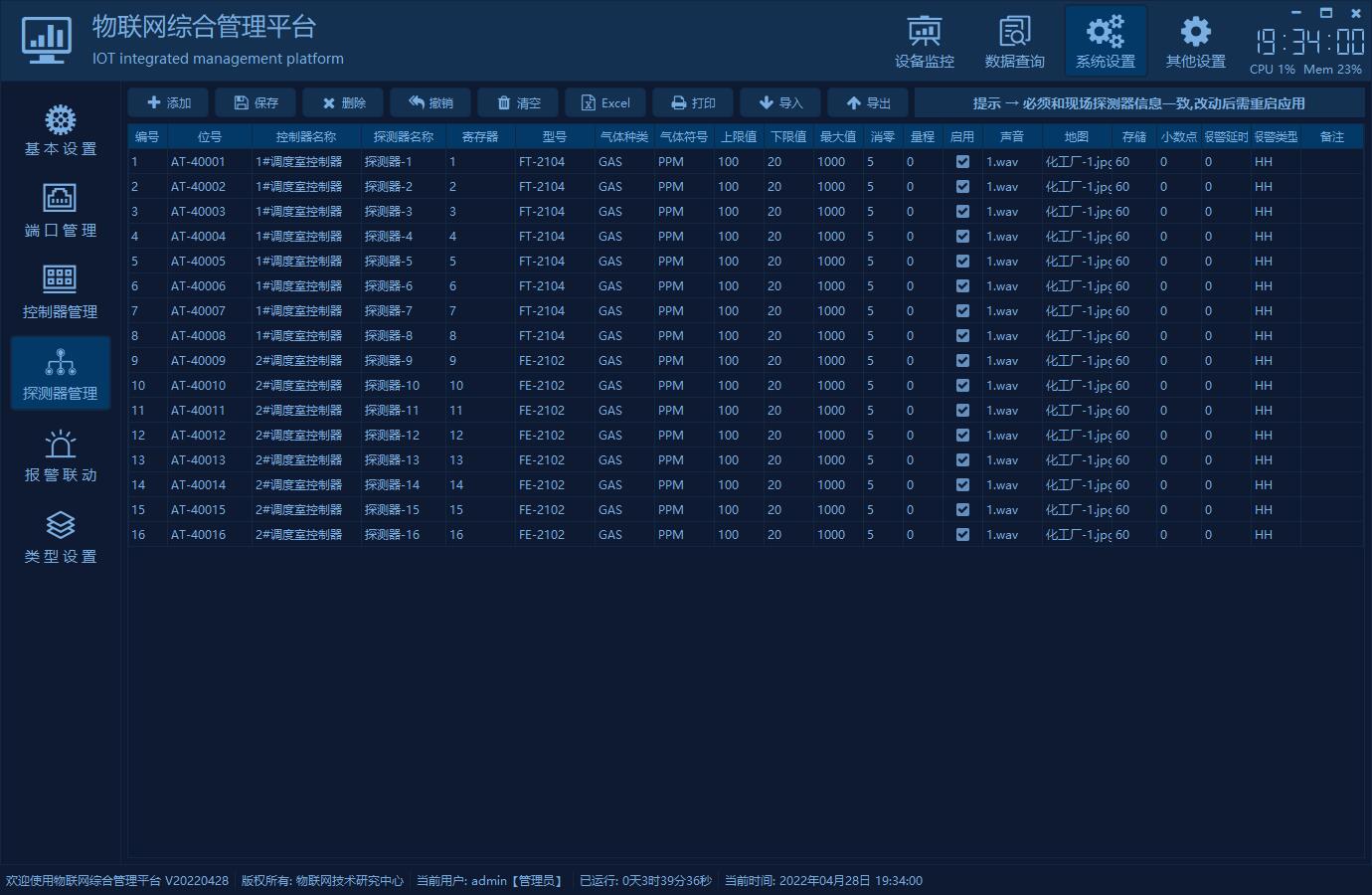
Task: Toggle 启用 checkbox for AT-40009 row
Action: point(962,360)
